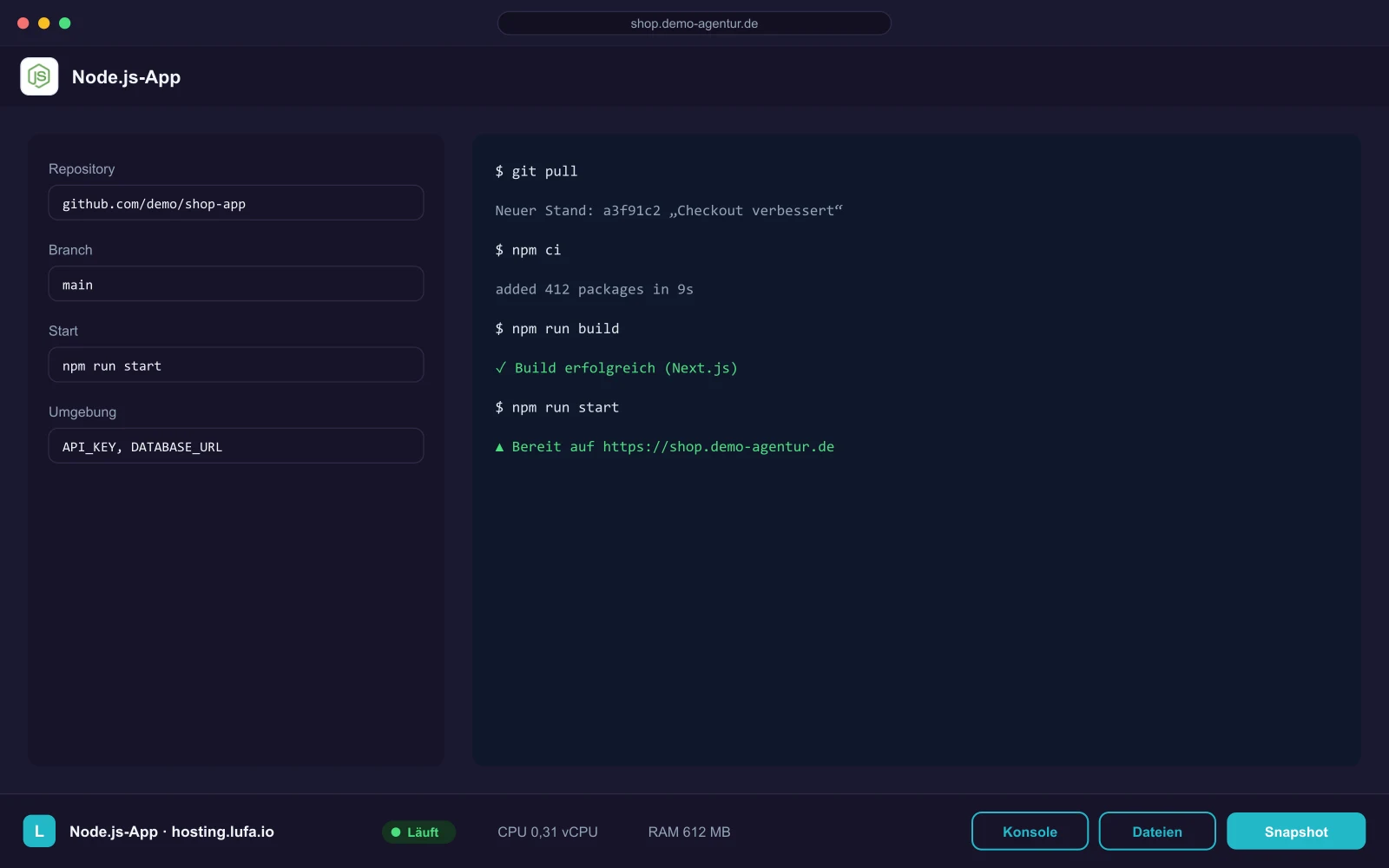Viewport: 1389px width, 868px height.
Task: Click "Node.js-App · hosting.lufa.io" footer text
Action: pyautogui.click(x=172, y=832)
